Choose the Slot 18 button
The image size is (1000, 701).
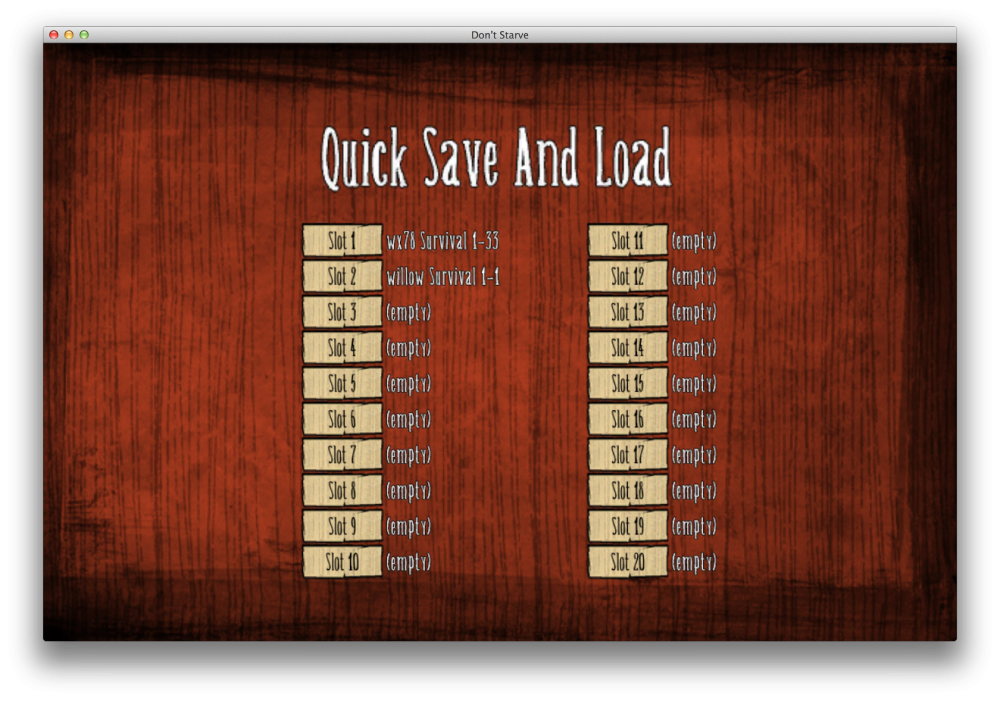pos(628,491)
